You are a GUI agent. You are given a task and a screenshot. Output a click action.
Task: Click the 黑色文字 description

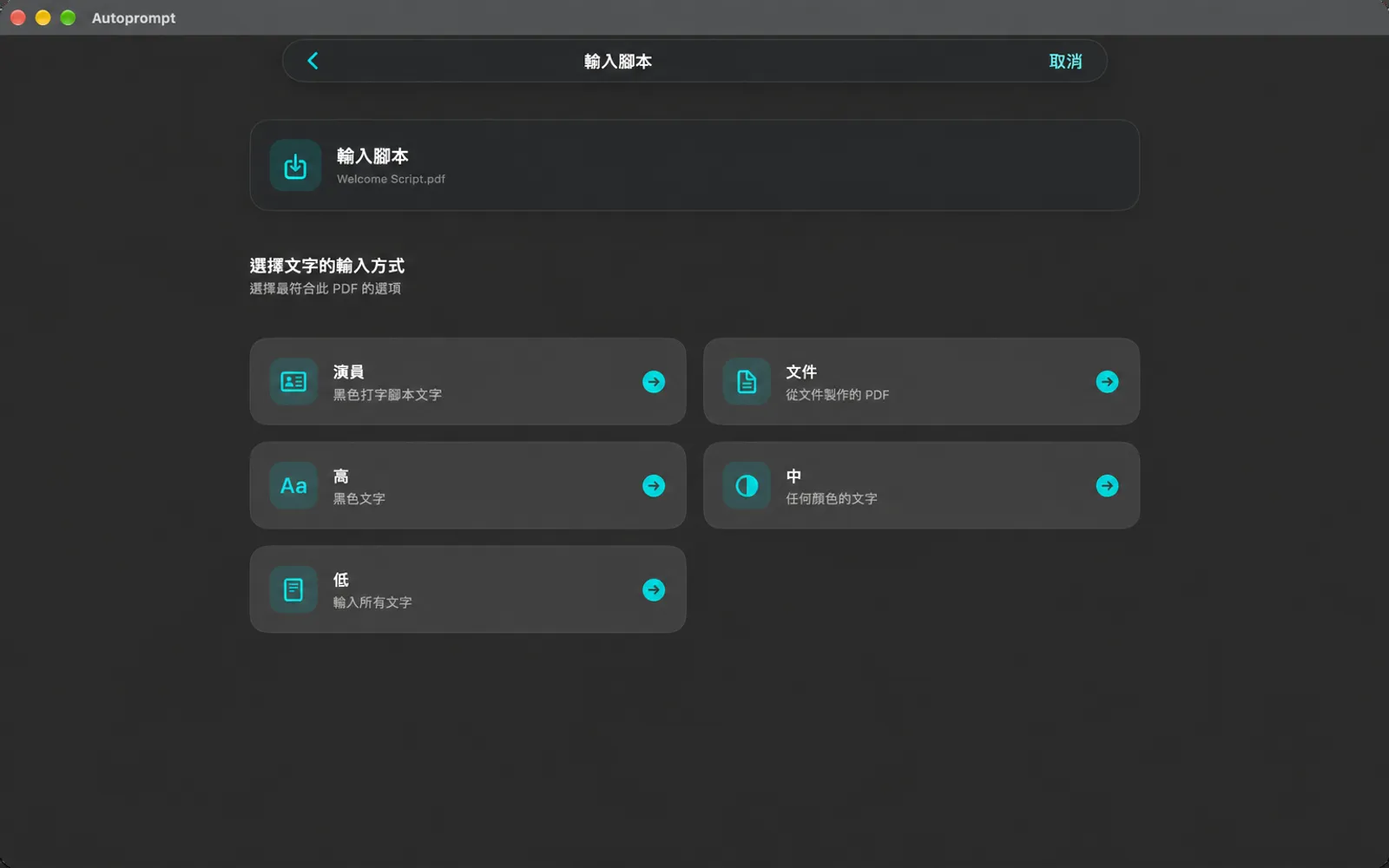click(359, 499)
